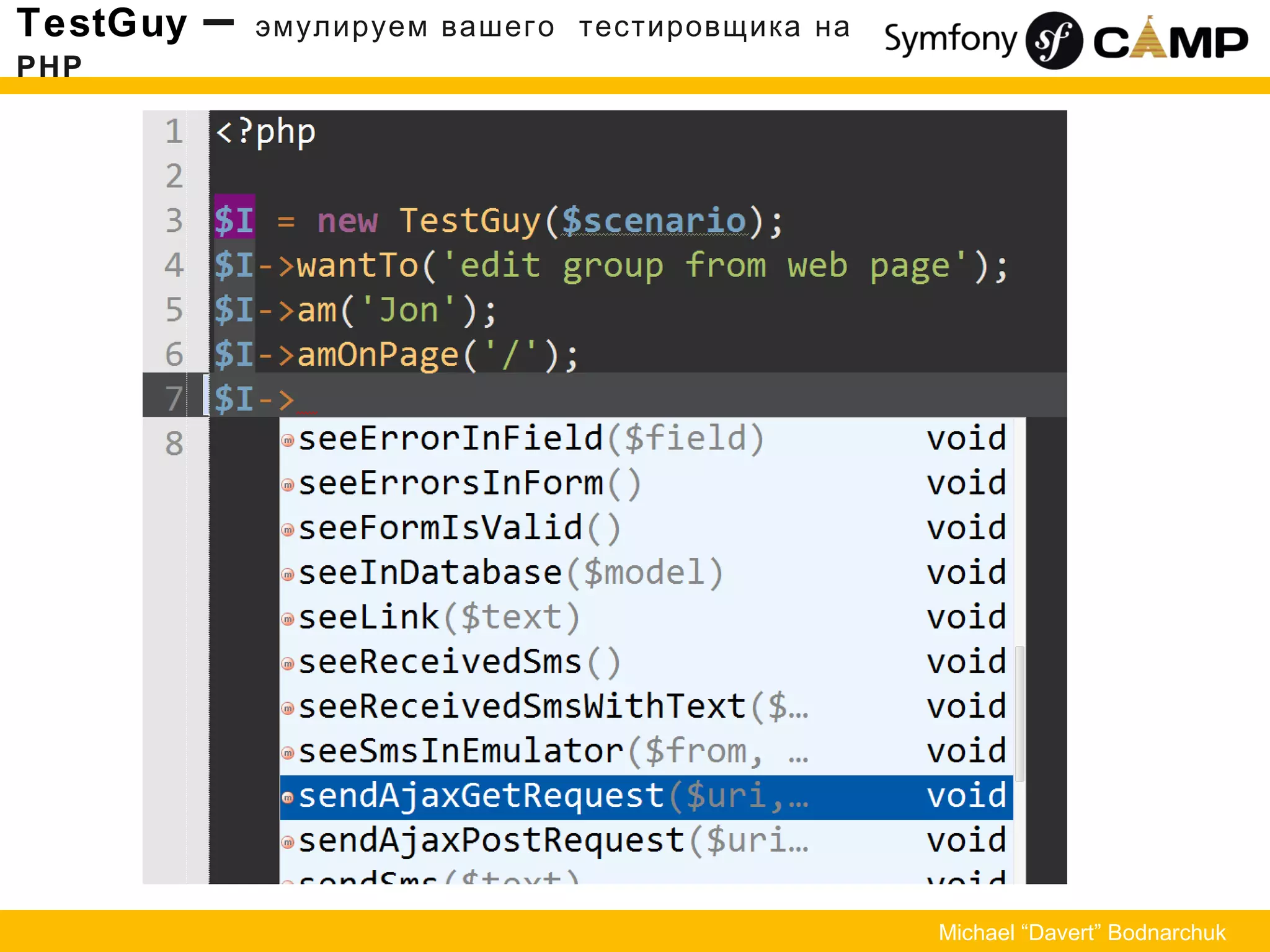
Task: Select highlighted sendAjaxGetRequest suggestion
Action: coord(646,797)
